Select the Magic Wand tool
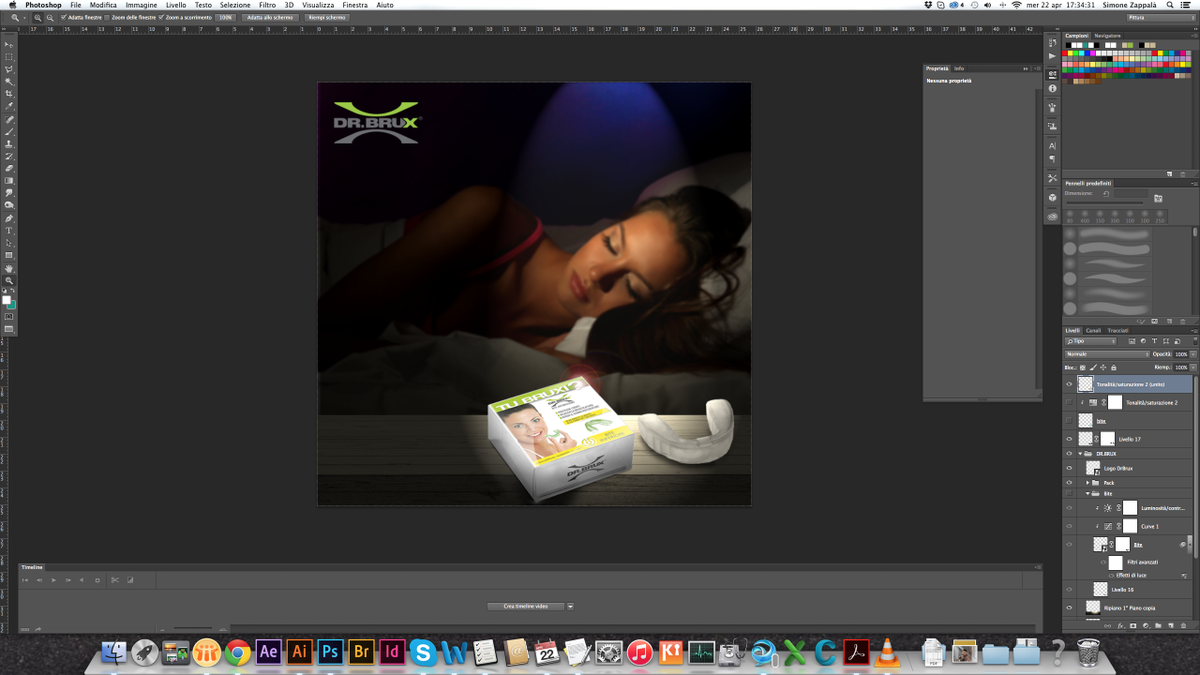Image resolution: width=1200 pixels, height=675 pixels. click(10, 82)
